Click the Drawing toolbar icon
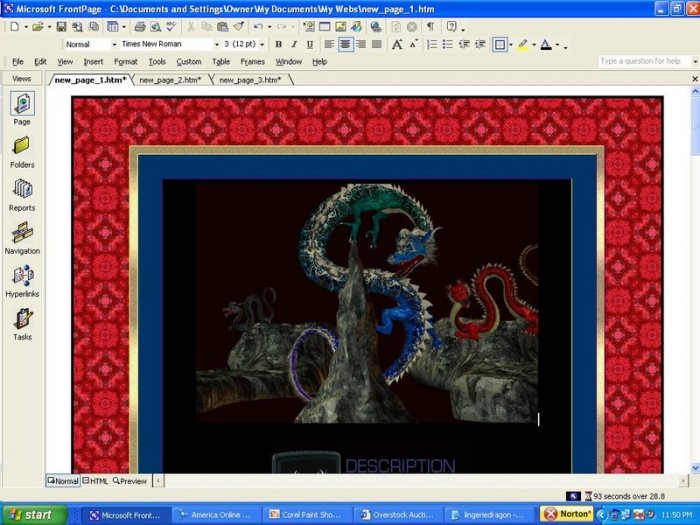 (x=356, y=27)
